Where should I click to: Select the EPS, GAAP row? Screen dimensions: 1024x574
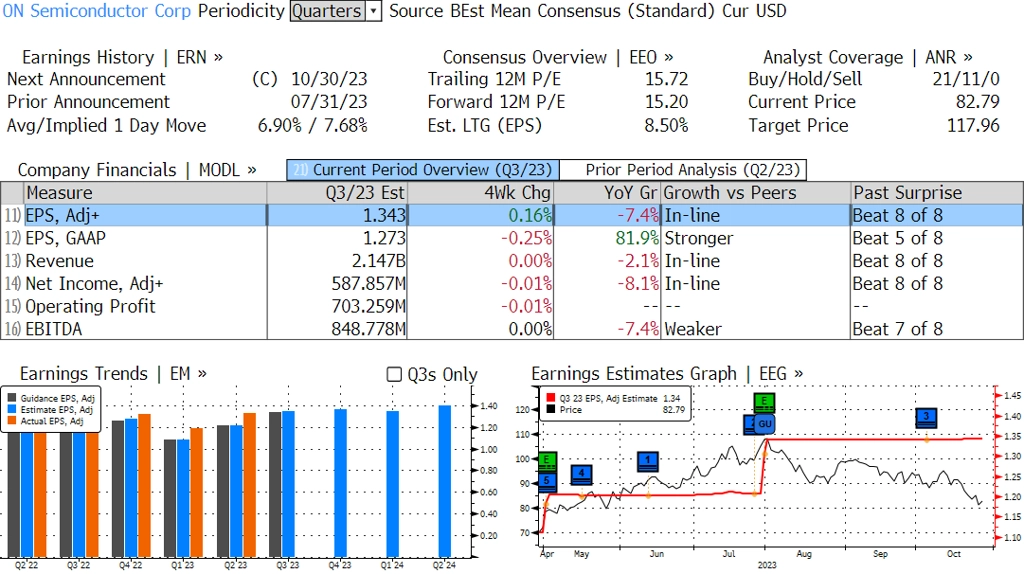coord(512,238)
